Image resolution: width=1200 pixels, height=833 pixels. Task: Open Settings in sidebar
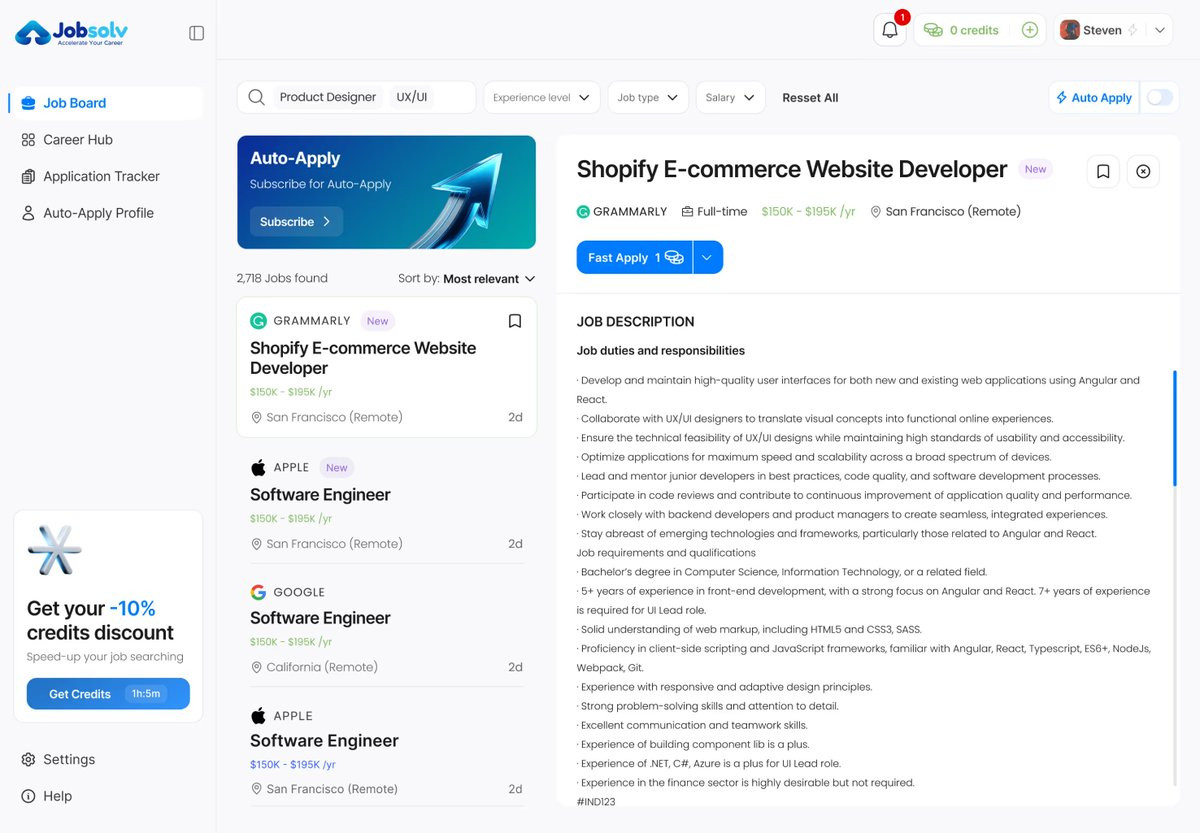pyautogui.click(x=59, y=759)
